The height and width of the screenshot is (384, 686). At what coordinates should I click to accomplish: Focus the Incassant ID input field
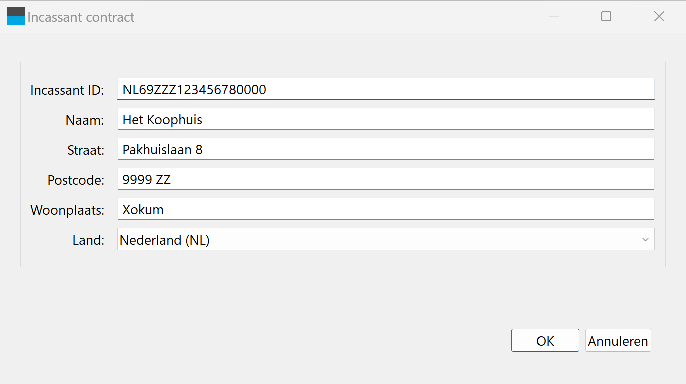(x=386, y=89)
